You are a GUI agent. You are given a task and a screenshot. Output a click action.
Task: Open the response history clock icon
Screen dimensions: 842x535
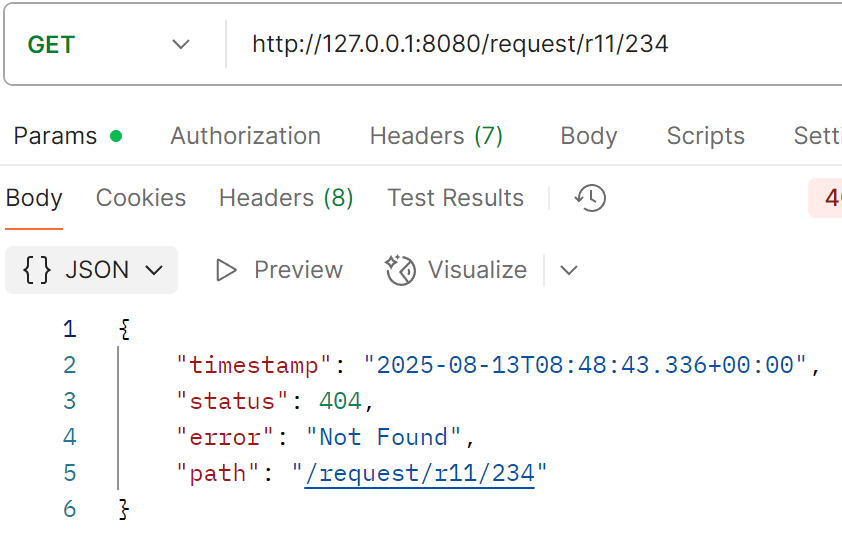(x=590, y=198)
